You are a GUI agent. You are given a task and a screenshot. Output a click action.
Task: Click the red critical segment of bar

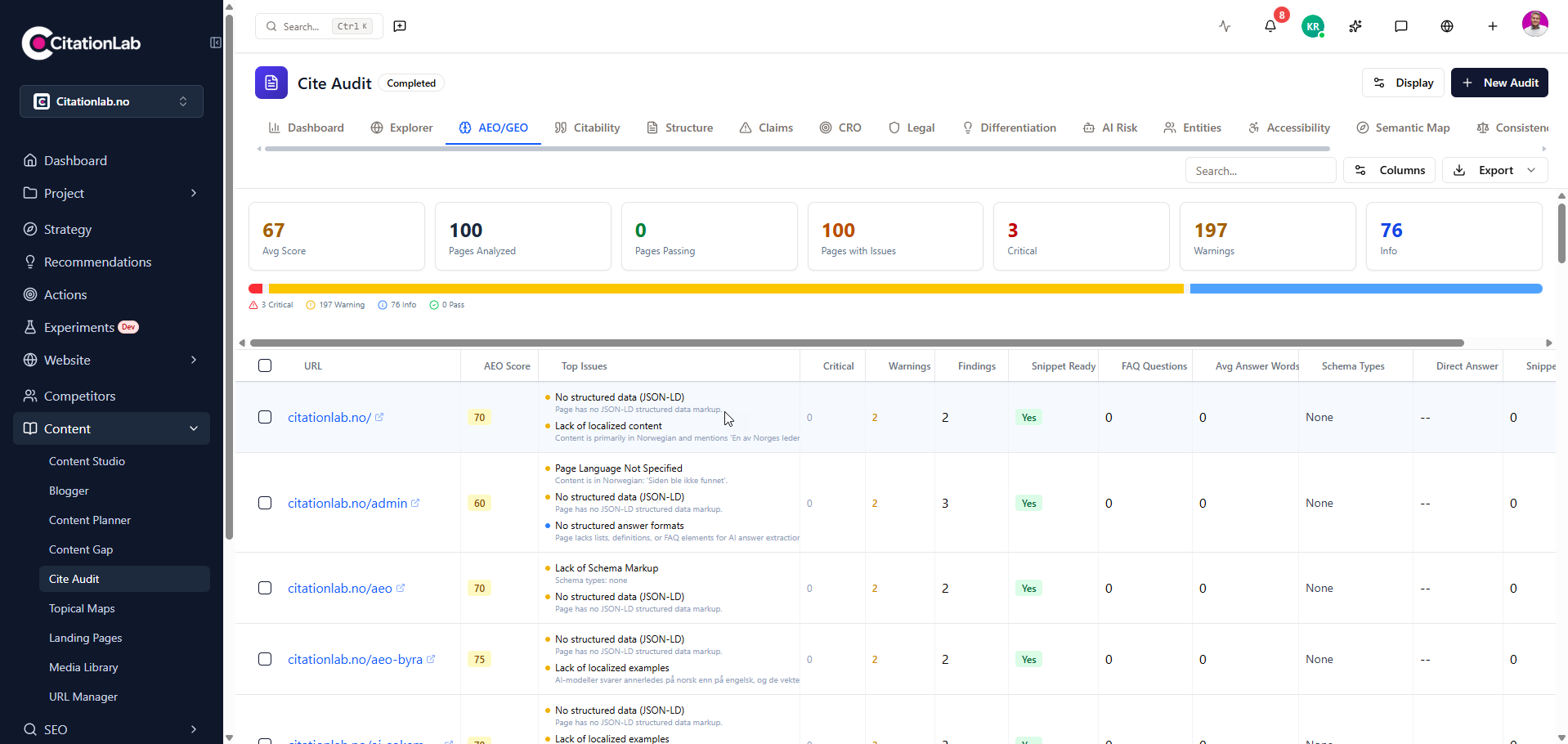pyautogui.click(x=256, y=289)
